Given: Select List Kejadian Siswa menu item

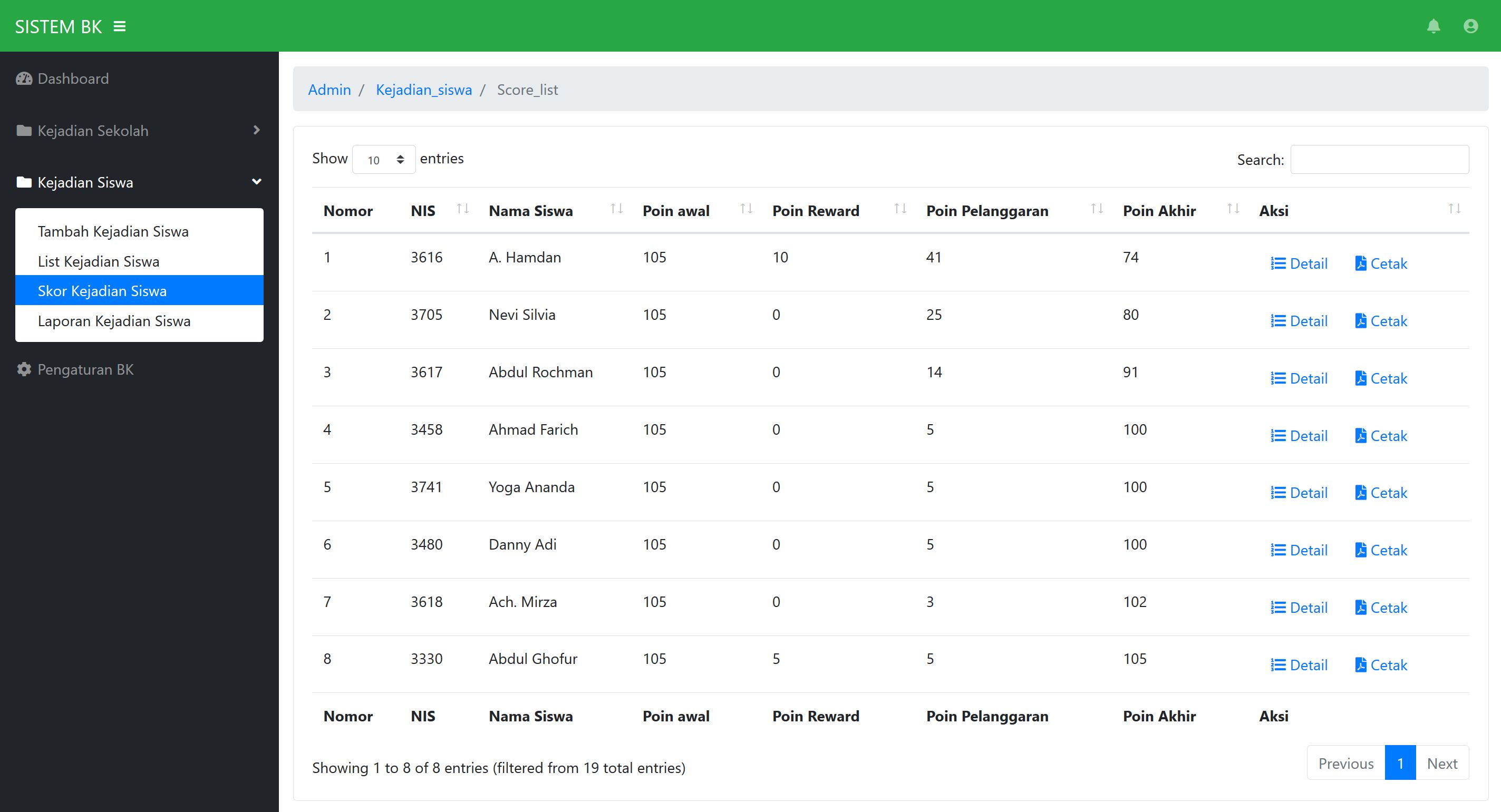Looking at the screenshot, I should (139, 261).
